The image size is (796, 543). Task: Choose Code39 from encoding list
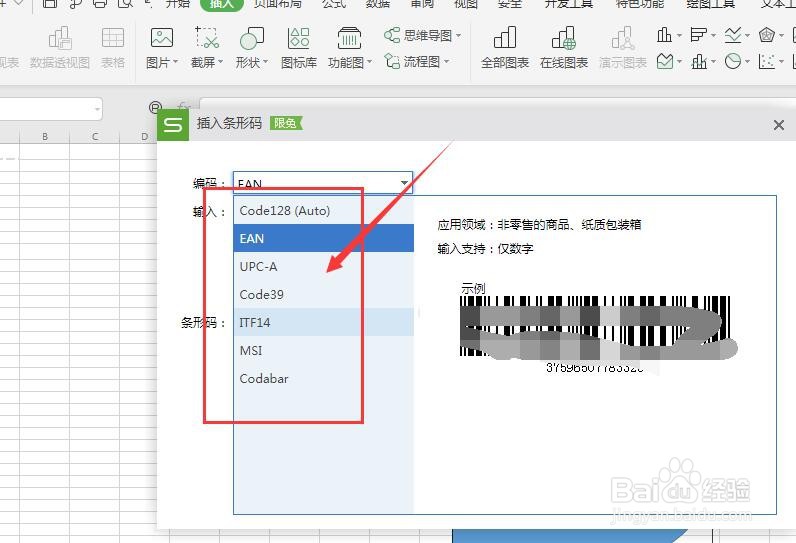tap(324, 294)
